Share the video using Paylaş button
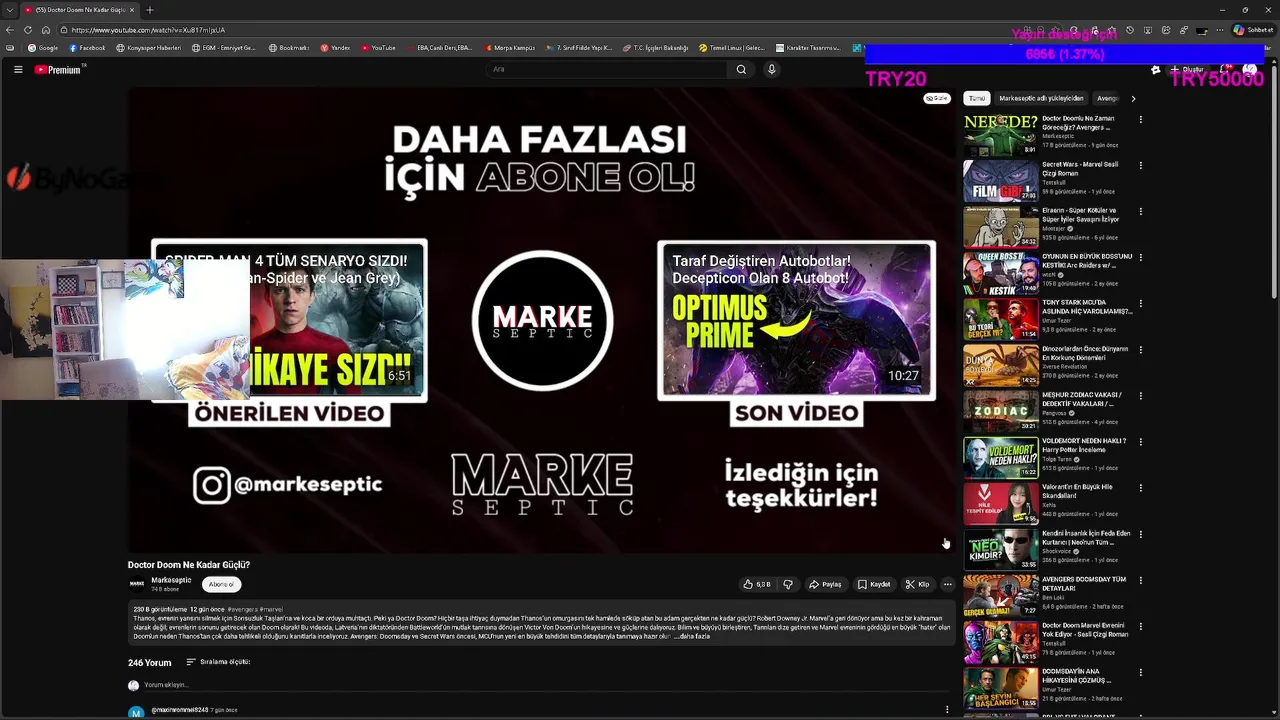The width and height of the screenshot is (1280, 720). tap(825, 584)
